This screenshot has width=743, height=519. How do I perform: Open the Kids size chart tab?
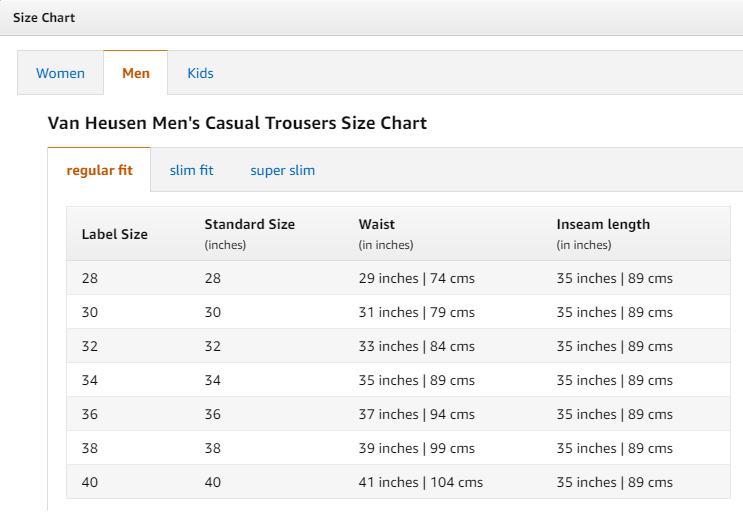[x=200, y=73]
